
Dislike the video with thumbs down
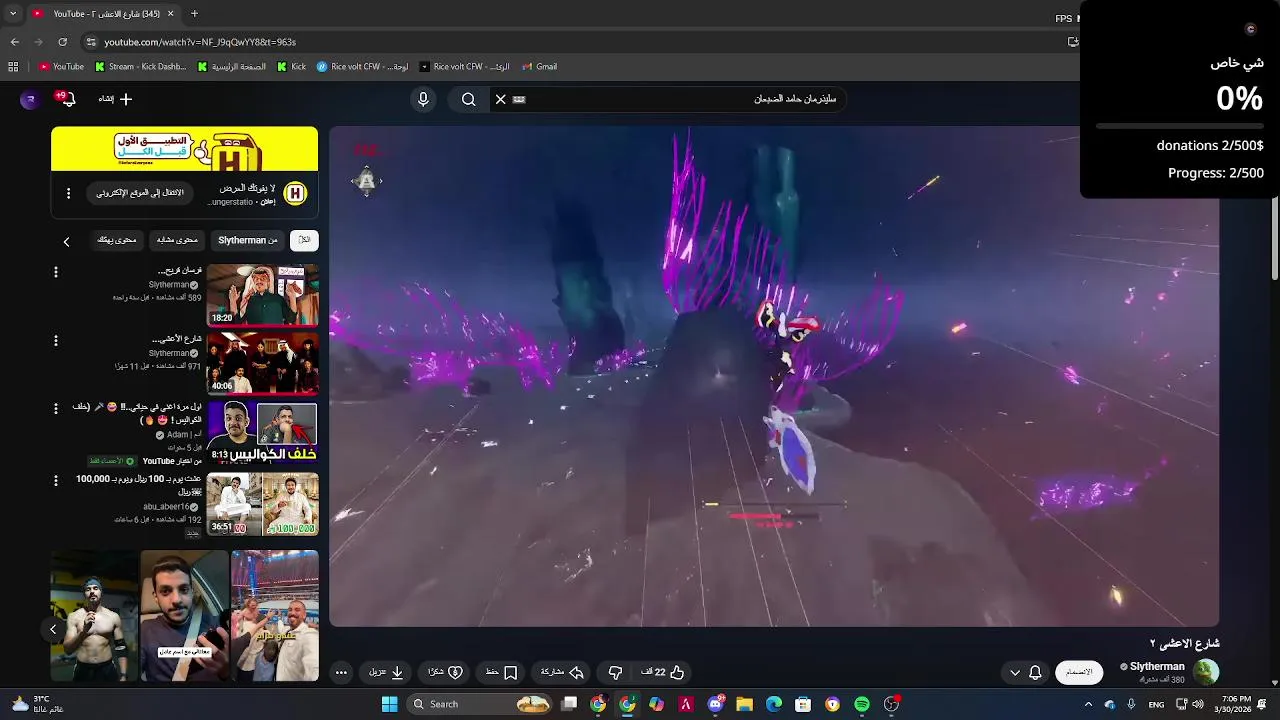tap(615, 672)
